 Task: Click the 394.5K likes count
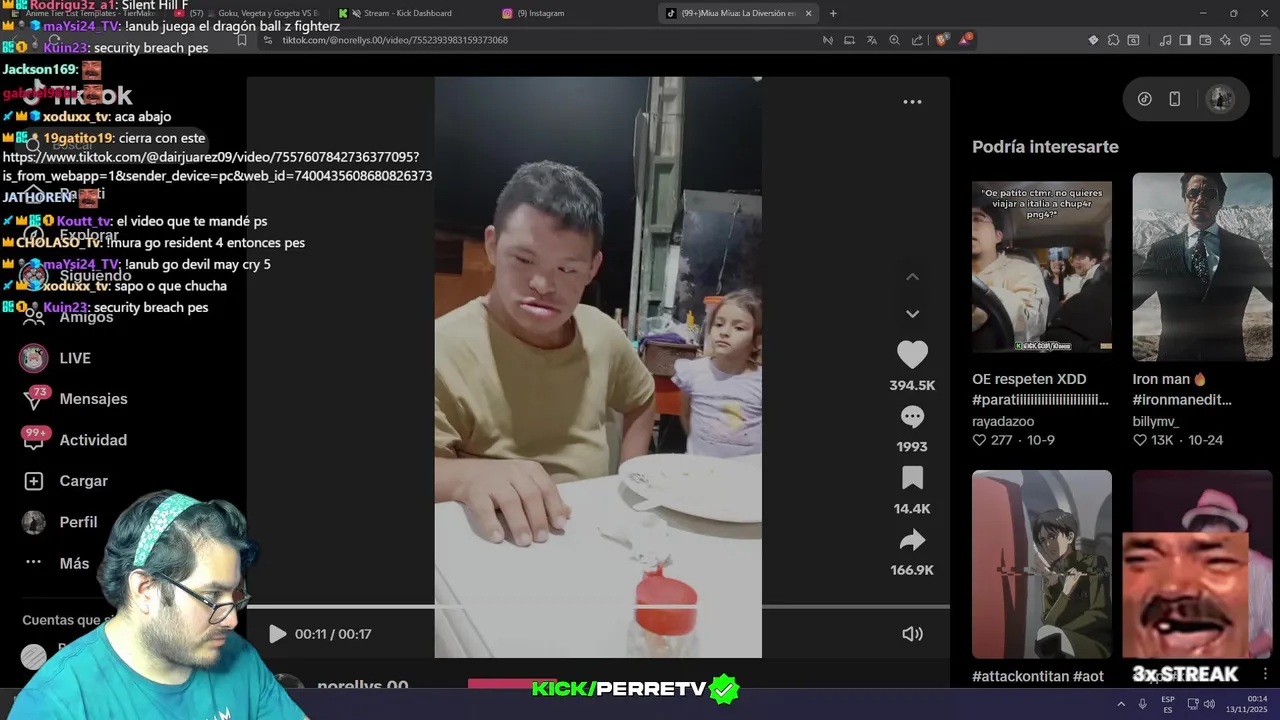click(912, 385)
